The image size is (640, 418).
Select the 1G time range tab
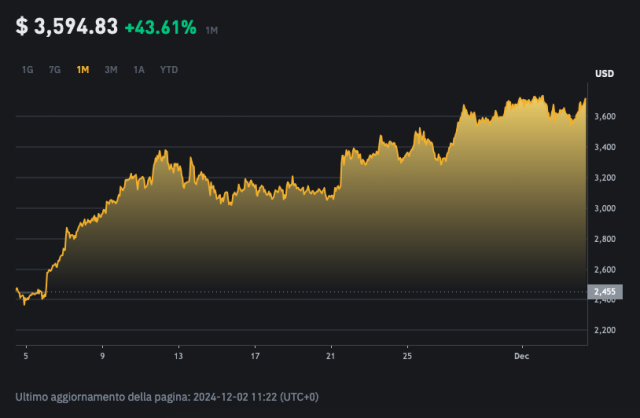pos(28,70)
